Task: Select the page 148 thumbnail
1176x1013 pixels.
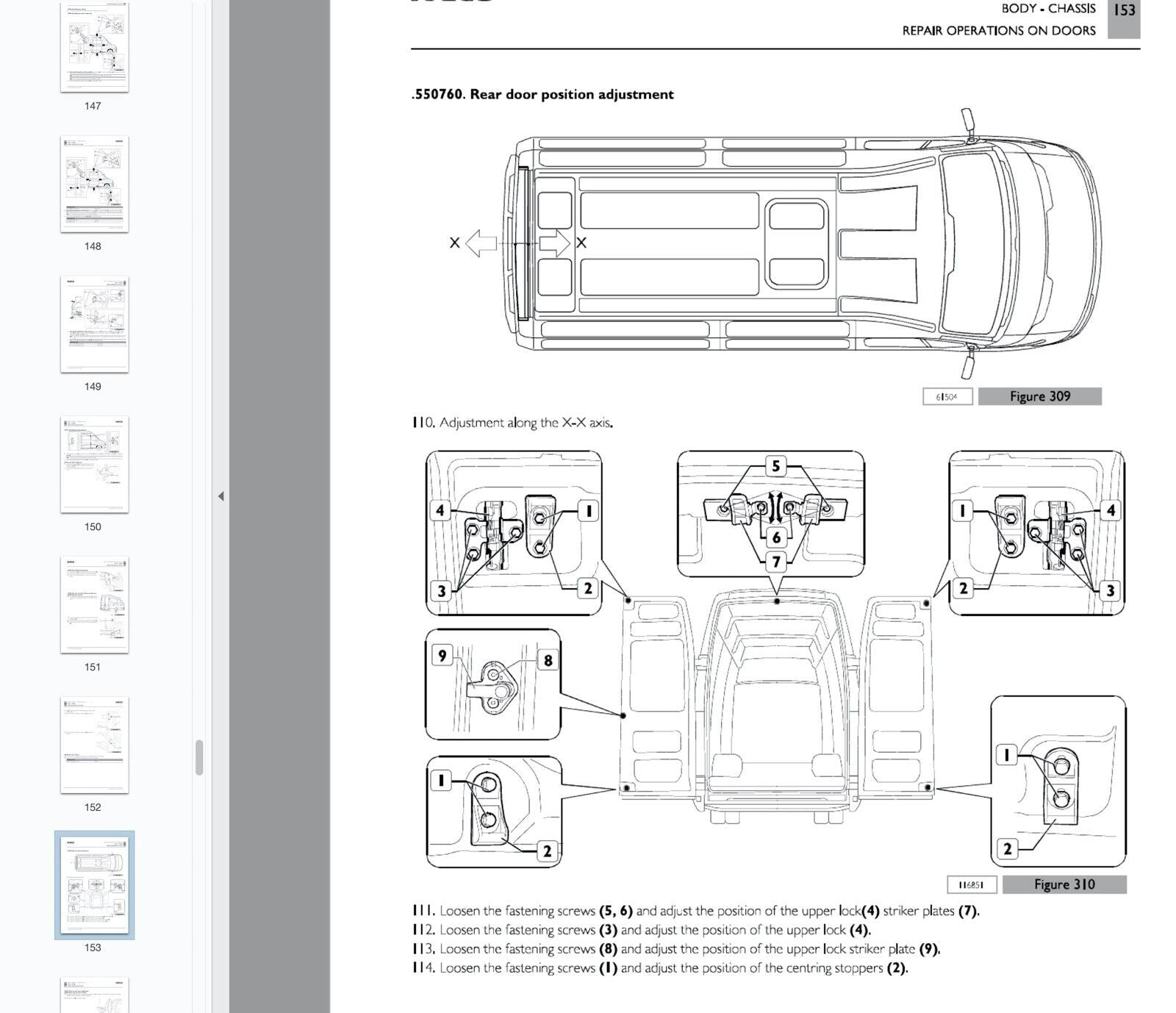Action: point(94,184)
